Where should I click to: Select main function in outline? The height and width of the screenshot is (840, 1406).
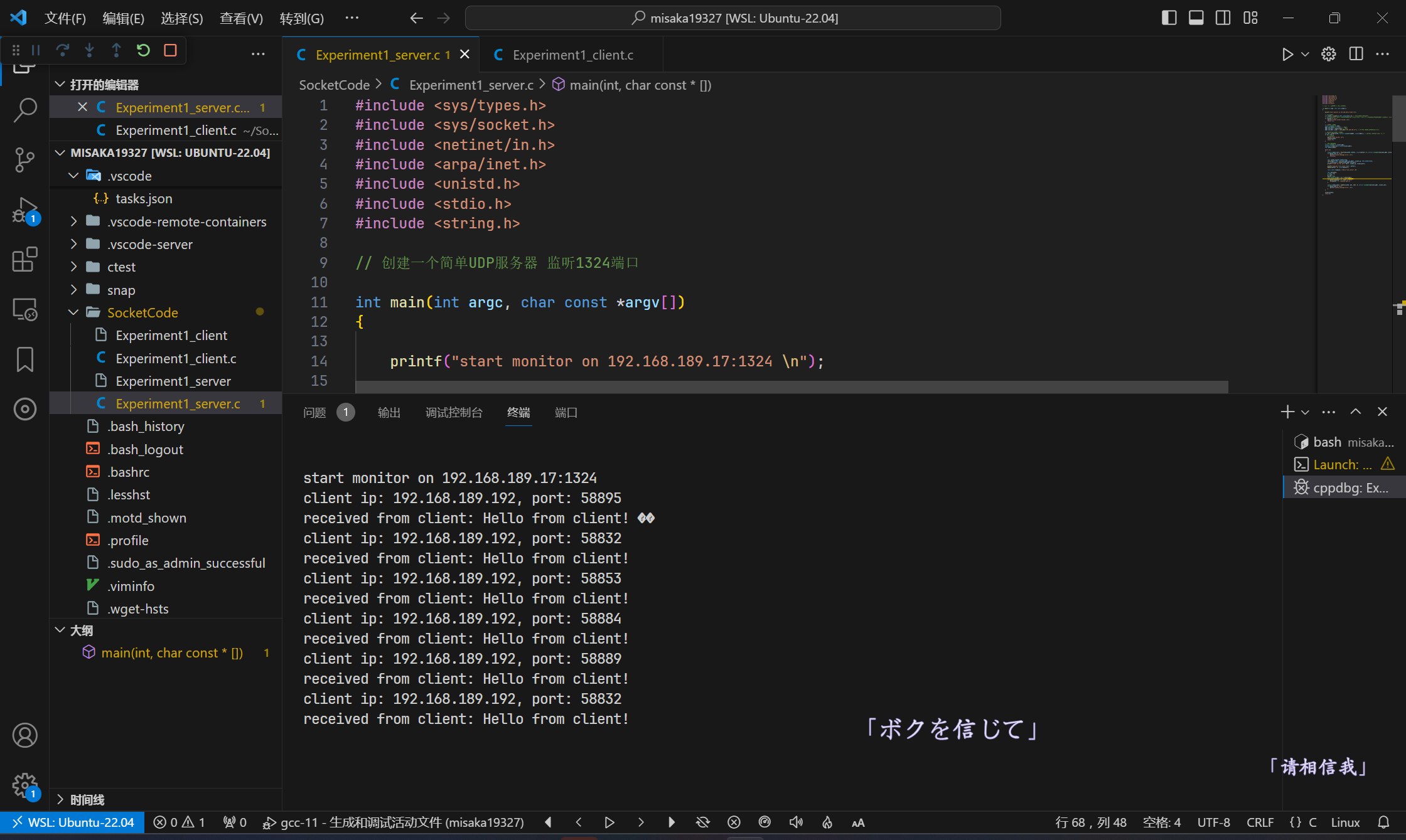tap(166, 652)
